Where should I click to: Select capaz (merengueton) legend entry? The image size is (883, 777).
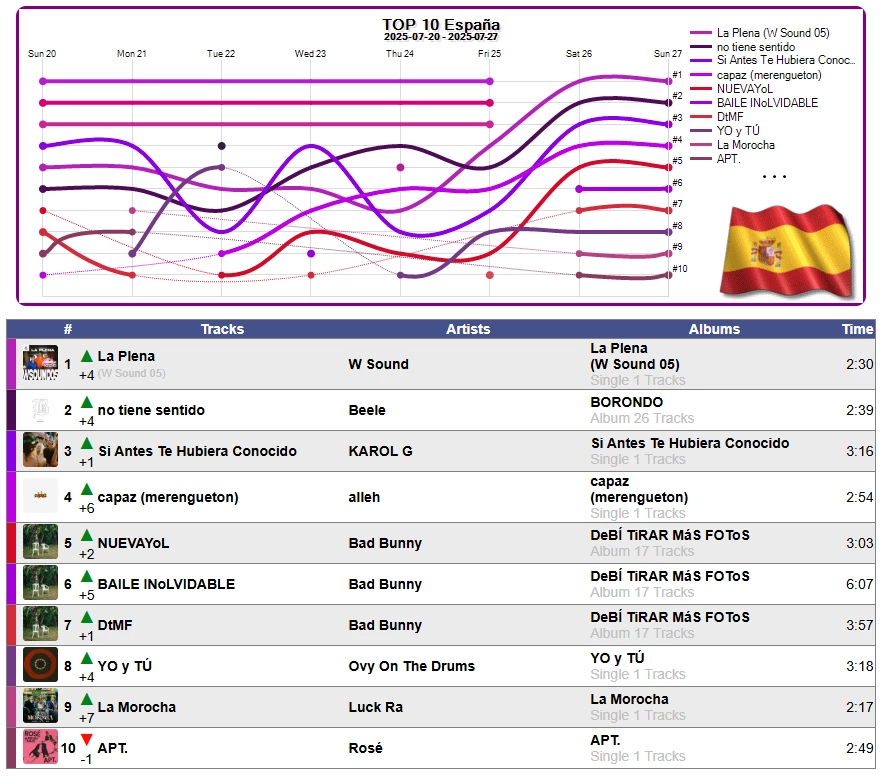(756, 75)
